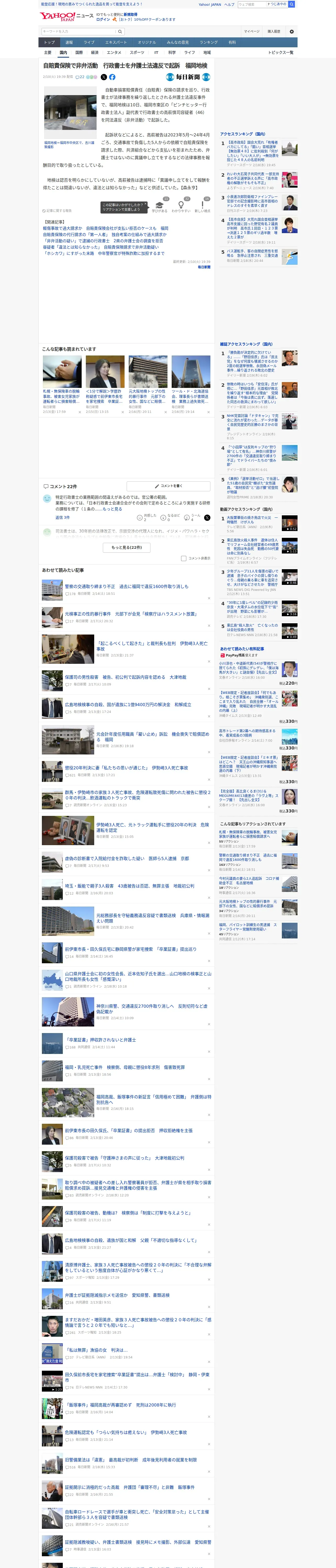Screen dimensions: 336x1568
Task: Open 購入履歴 link
Action: coord(274,31)
